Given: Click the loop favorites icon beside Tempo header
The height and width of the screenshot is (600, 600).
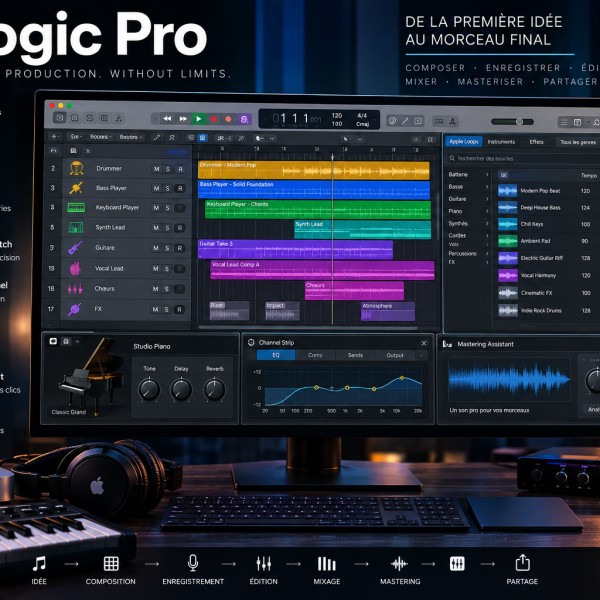Looking at the screenshot, I should tap(504, 175).
